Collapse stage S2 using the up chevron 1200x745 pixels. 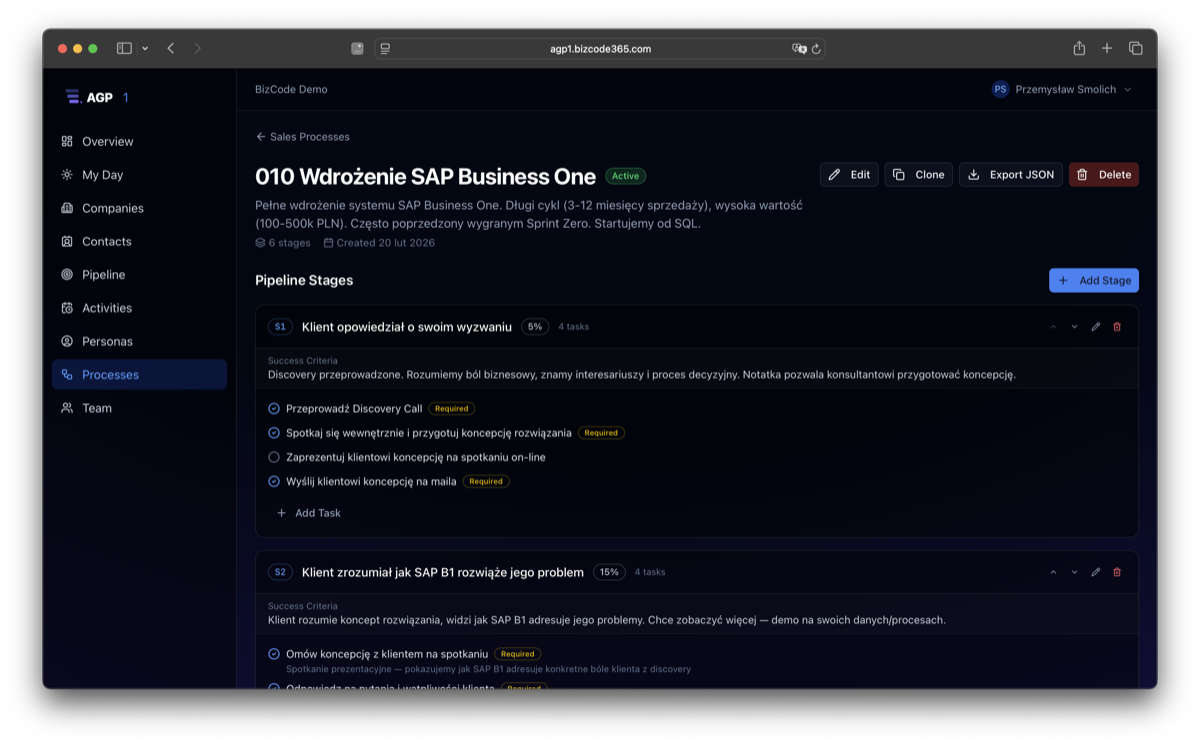coord(1052,572)
